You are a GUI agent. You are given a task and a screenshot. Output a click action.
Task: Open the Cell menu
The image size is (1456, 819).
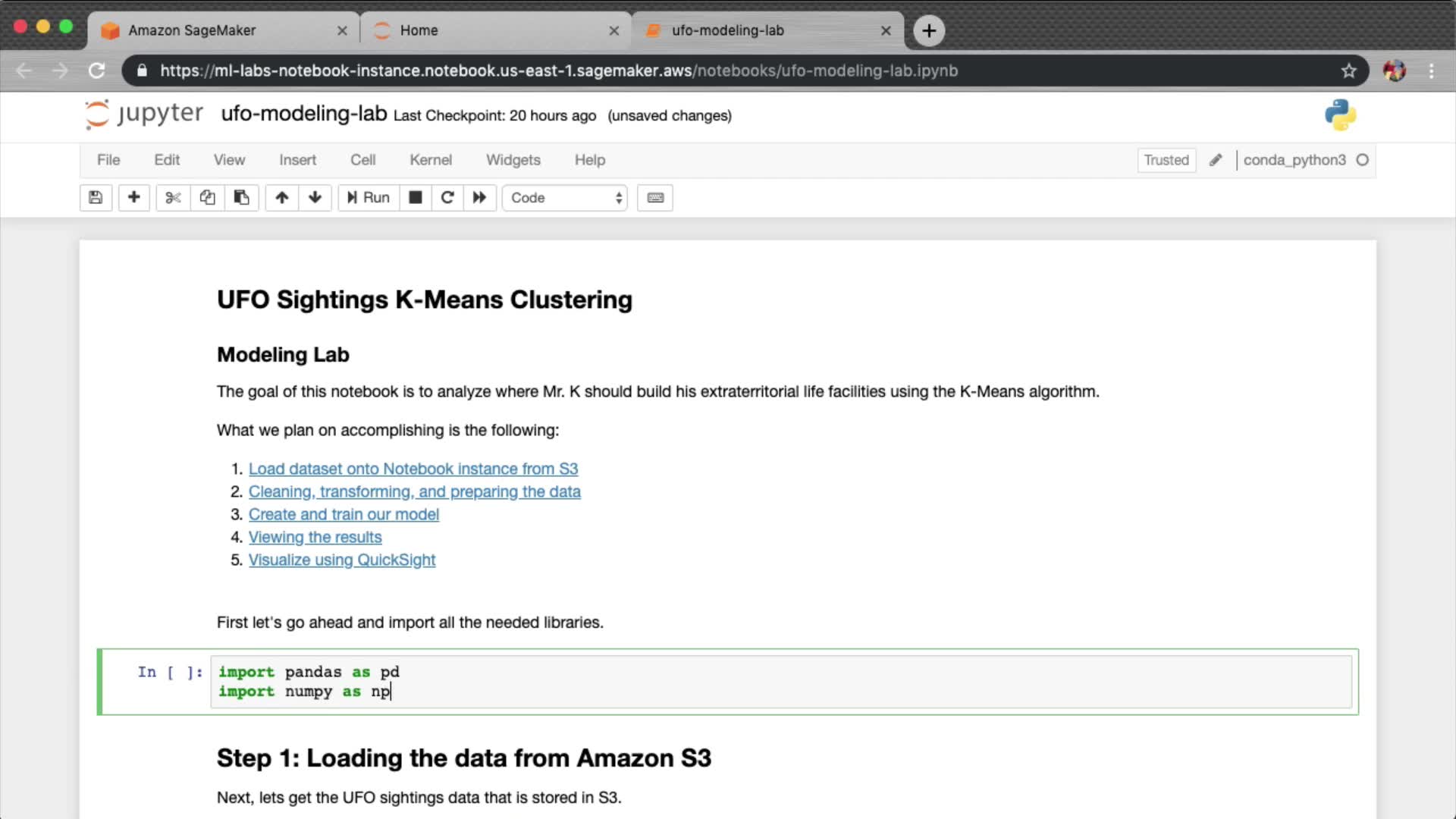pos(362,160)
